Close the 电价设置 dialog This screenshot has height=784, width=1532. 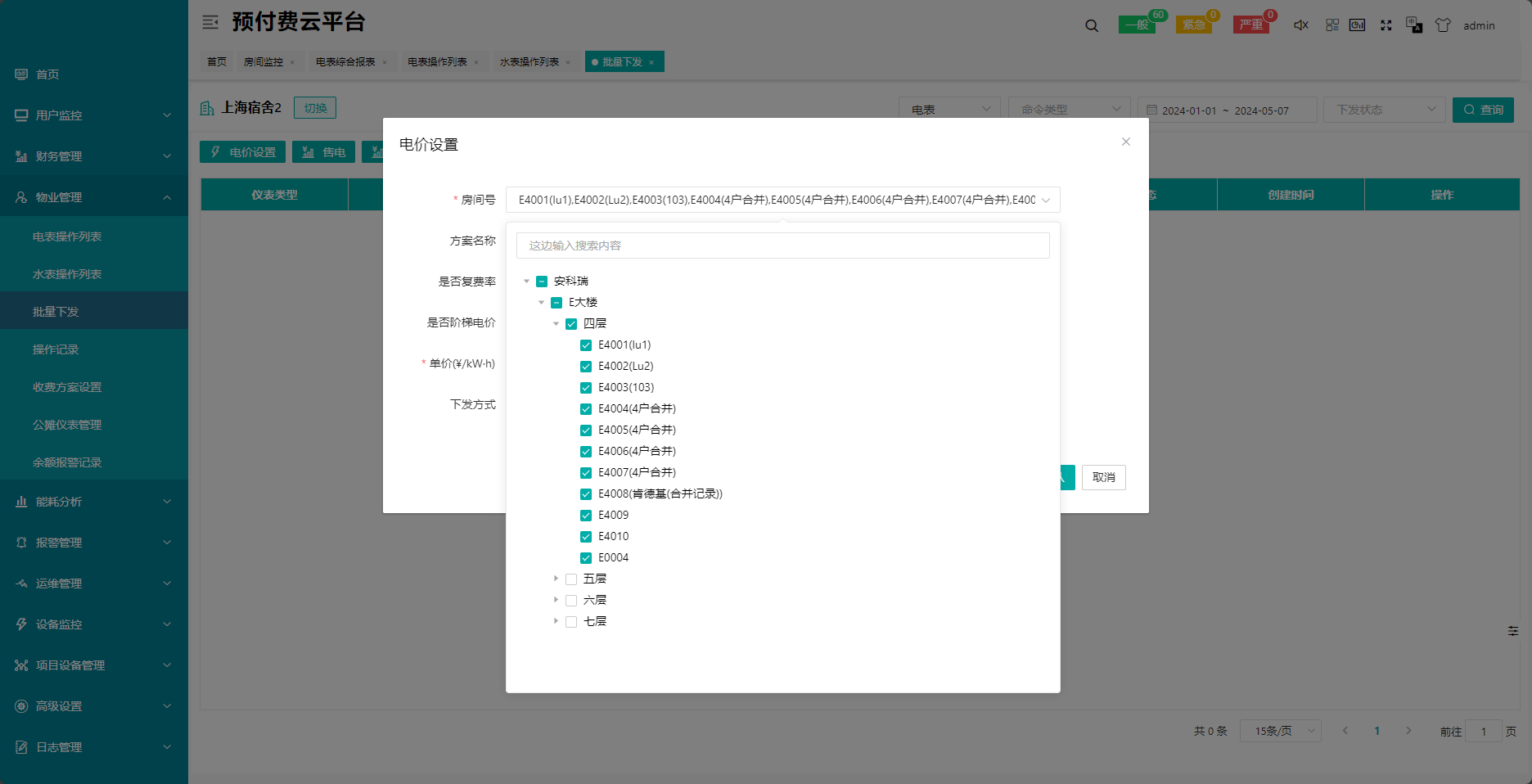click(1126, 142)
